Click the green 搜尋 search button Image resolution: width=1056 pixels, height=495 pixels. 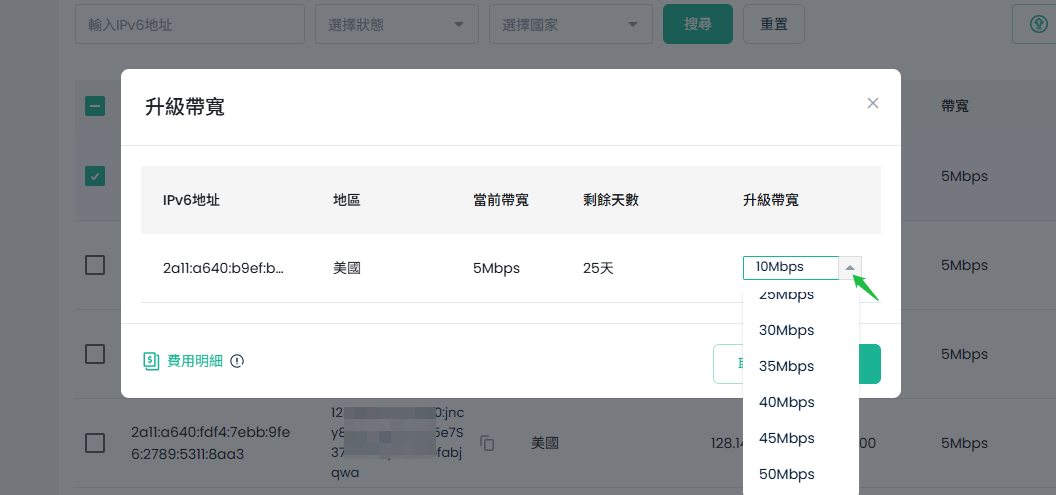698,24
